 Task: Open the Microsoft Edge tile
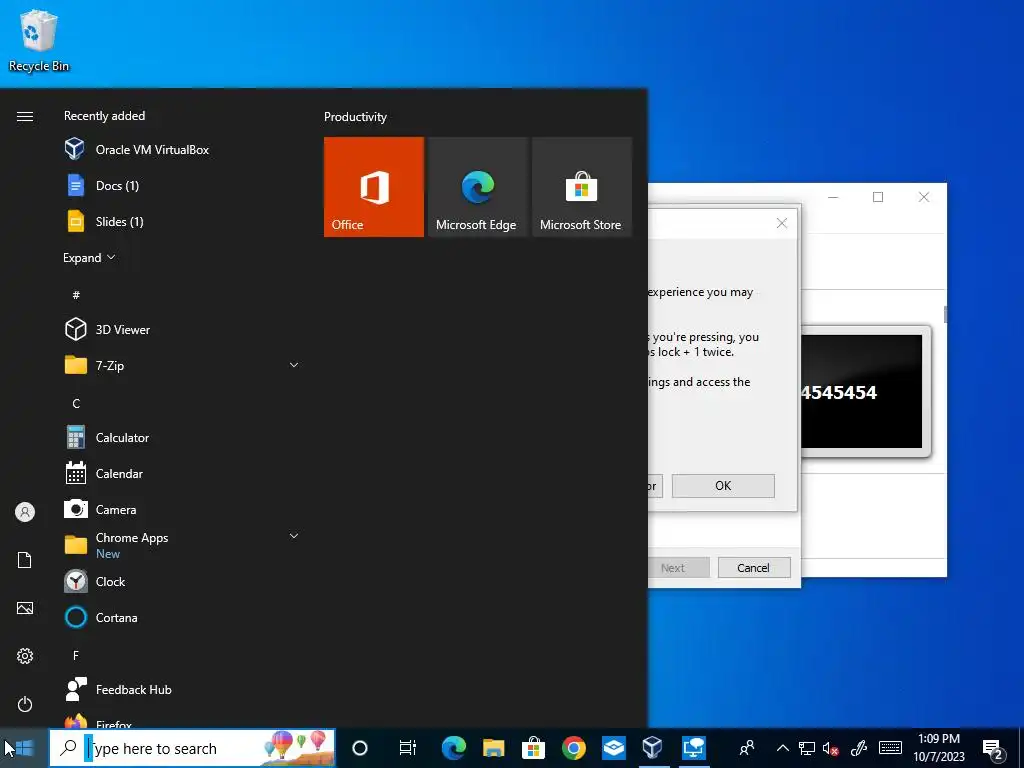click(x=477, y=187)
